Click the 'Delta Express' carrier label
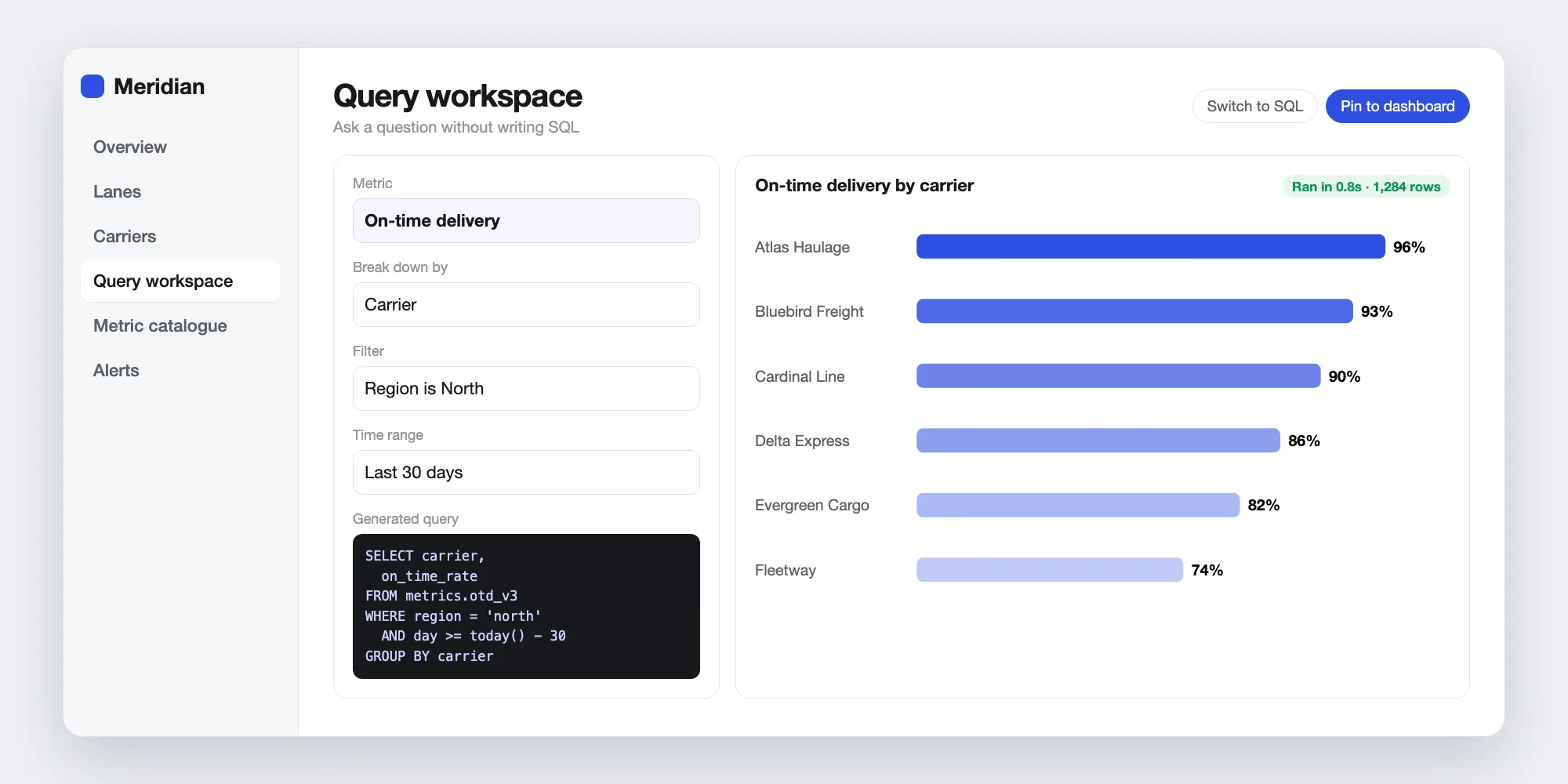1568x784 pixels. coord(802,441)
